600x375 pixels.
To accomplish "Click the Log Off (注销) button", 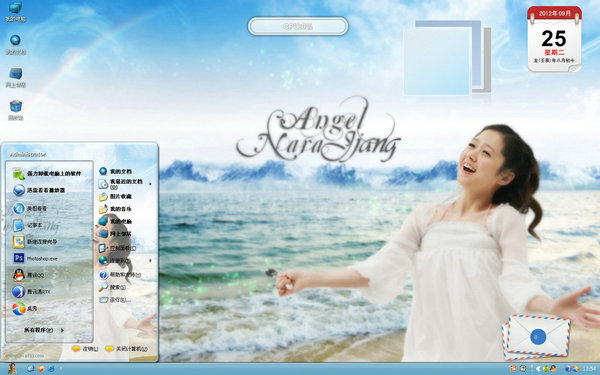I will point(85,349).
